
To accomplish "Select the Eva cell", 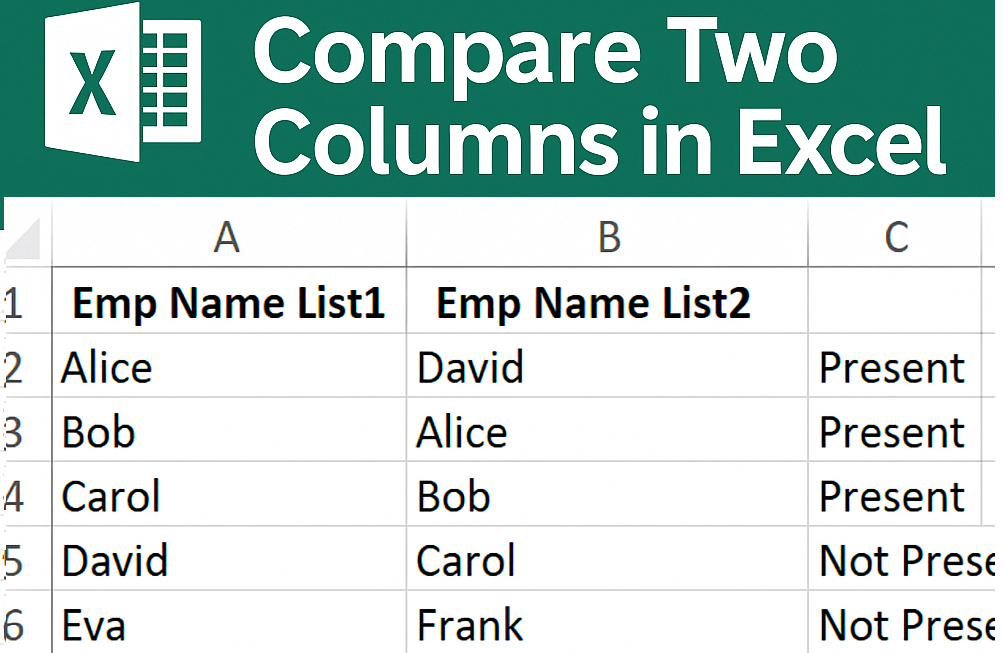I will point(94,625).
